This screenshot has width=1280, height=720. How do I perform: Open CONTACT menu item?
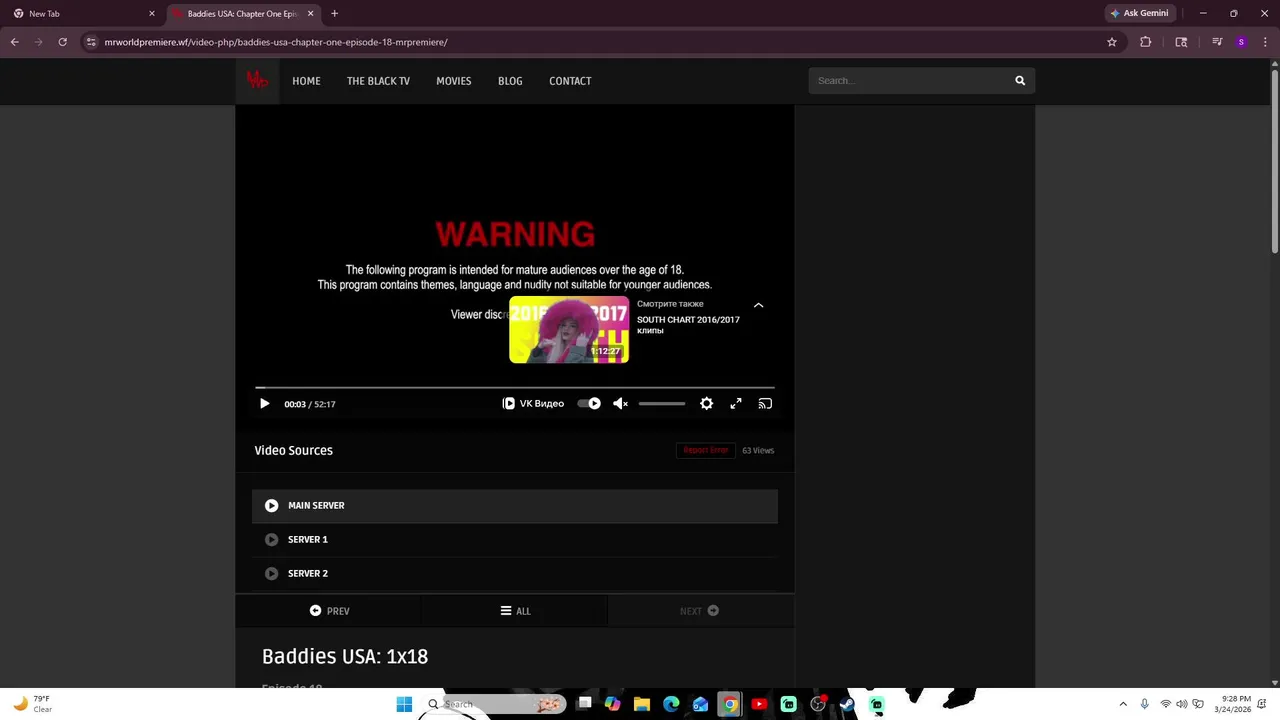point(570,81)
